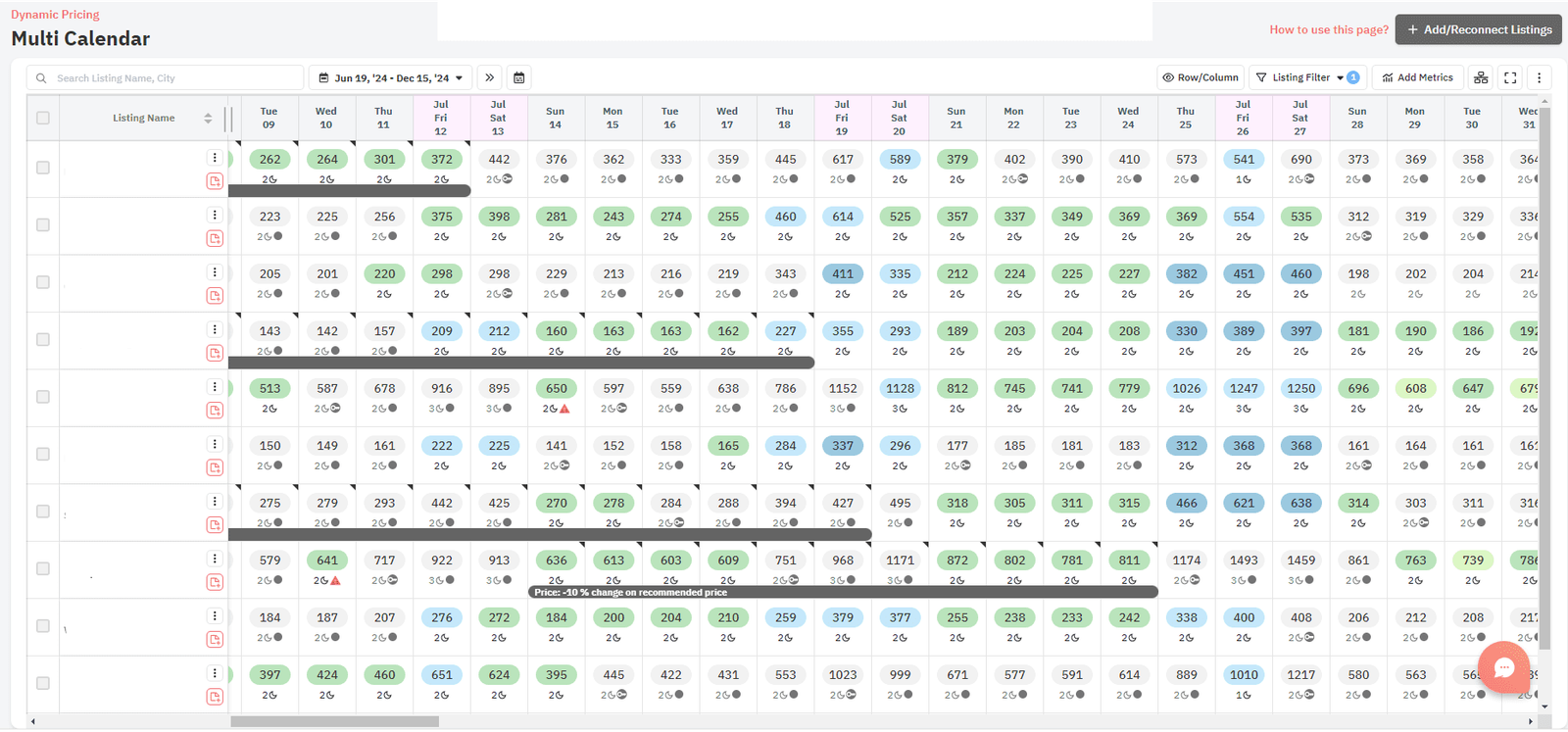This screenshot has width=1568, height=732.
Task: Open three-dot menu for row priced 184 on Tue 09
Action: pyautogui.click(x=215, y=616)
